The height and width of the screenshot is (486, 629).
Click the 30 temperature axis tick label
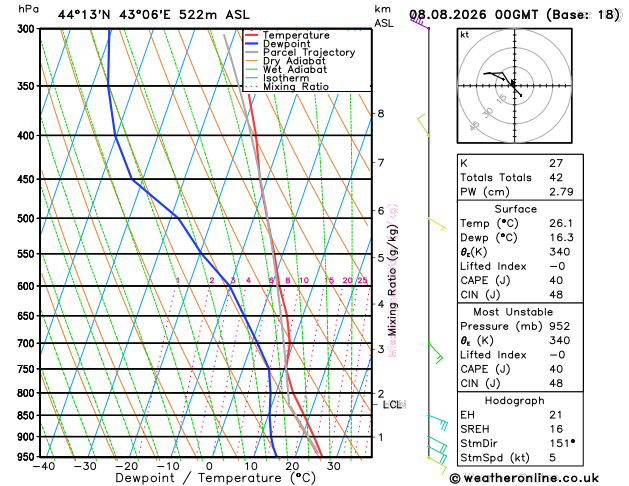coord(333,466)
